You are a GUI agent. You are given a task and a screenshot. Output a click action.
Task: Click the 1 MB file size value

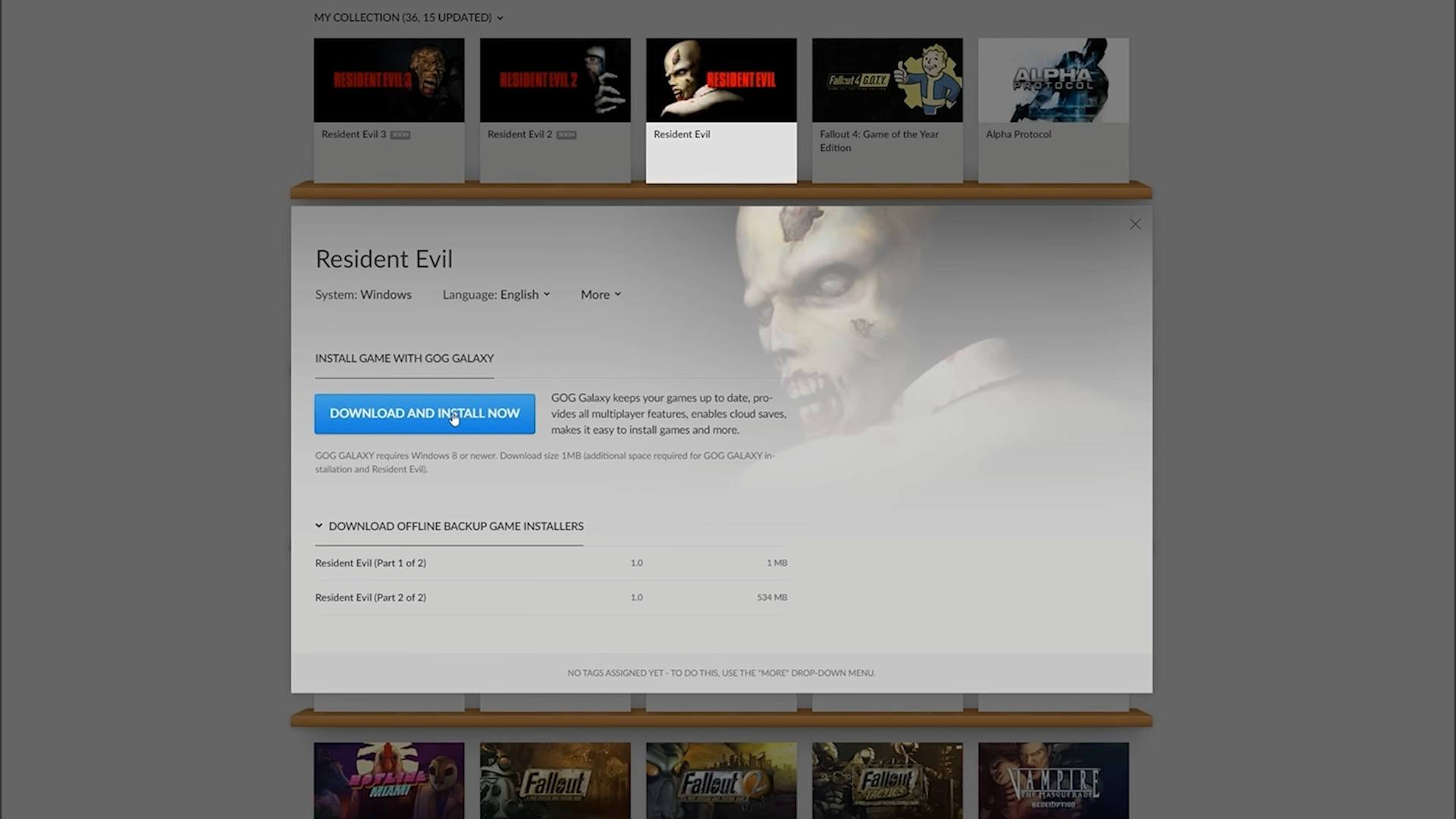[x=777, y=563]
